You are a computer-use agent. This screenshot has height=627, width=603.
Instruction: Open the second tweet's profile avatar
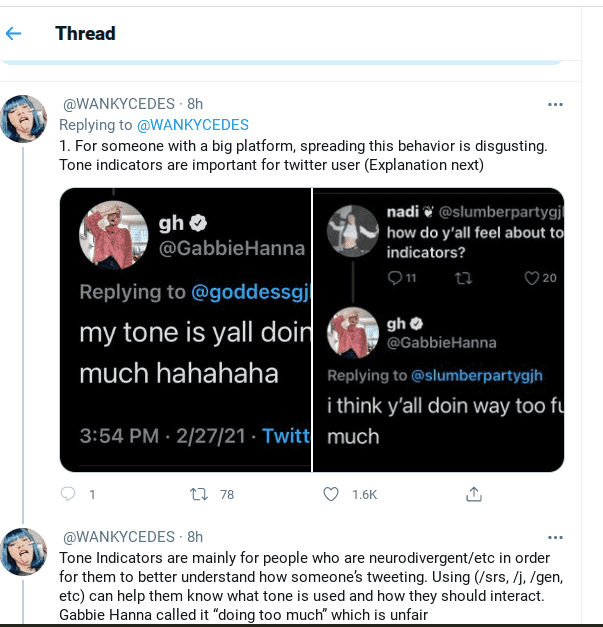(x=24, y=551)
